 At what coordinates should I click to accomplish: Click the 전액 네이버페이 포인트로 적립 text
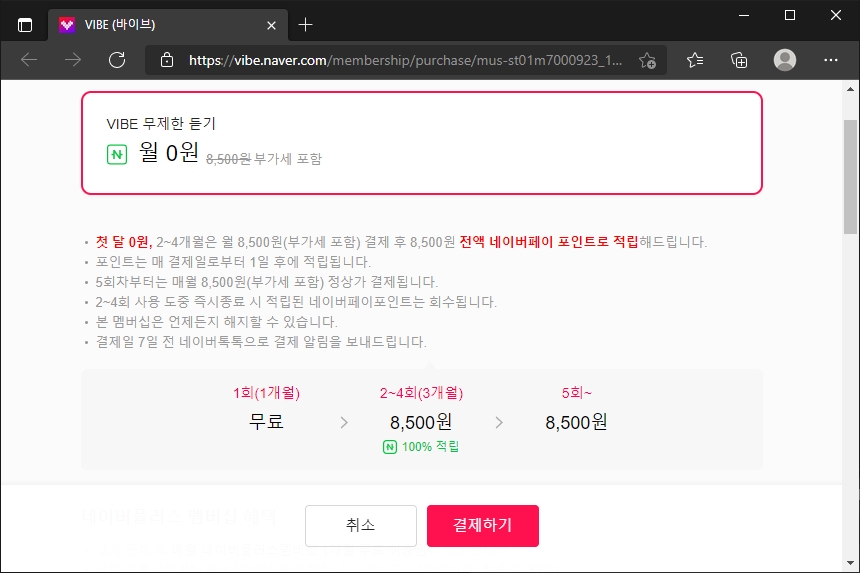(549, 242)
